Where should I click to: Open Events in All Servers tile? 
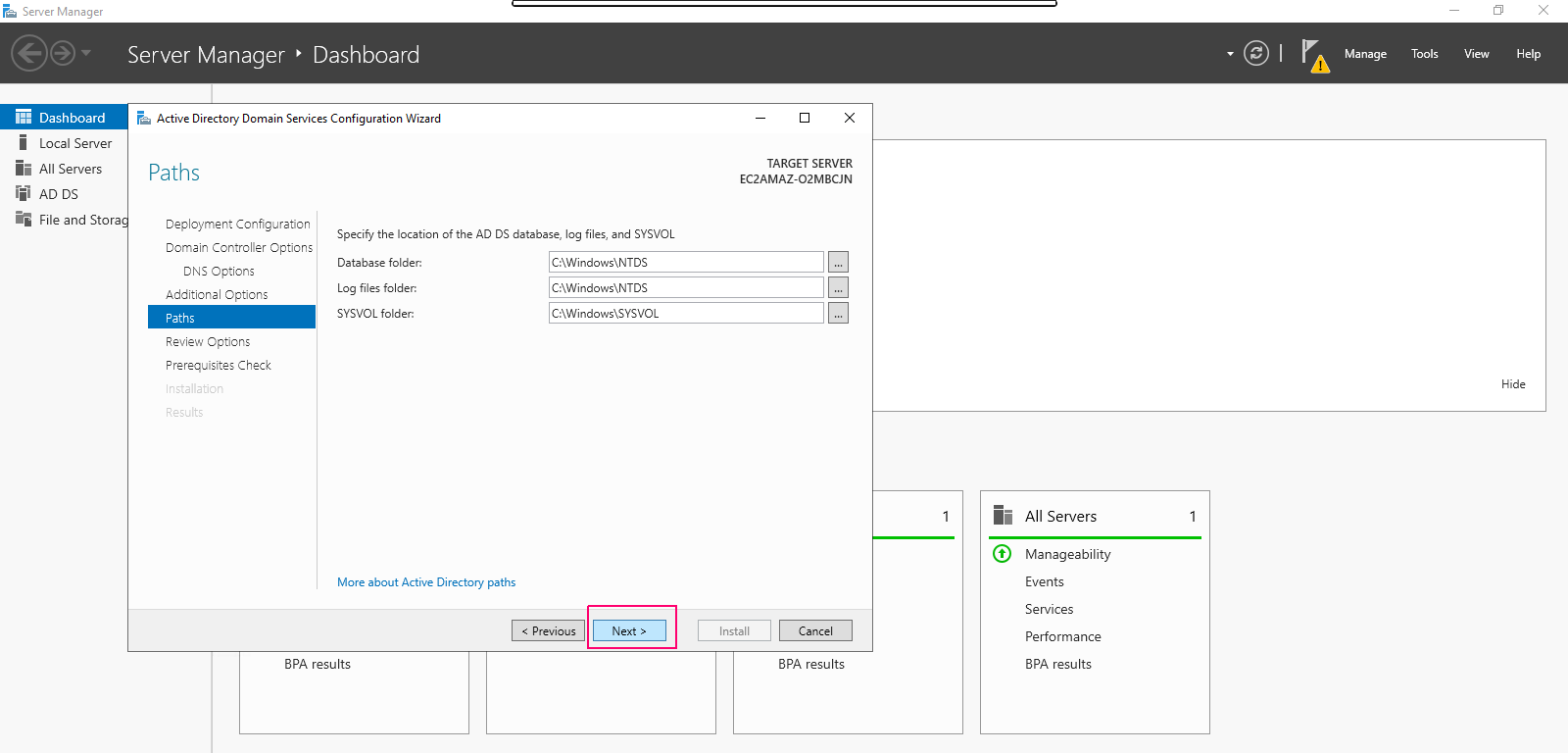[1044, 581]
